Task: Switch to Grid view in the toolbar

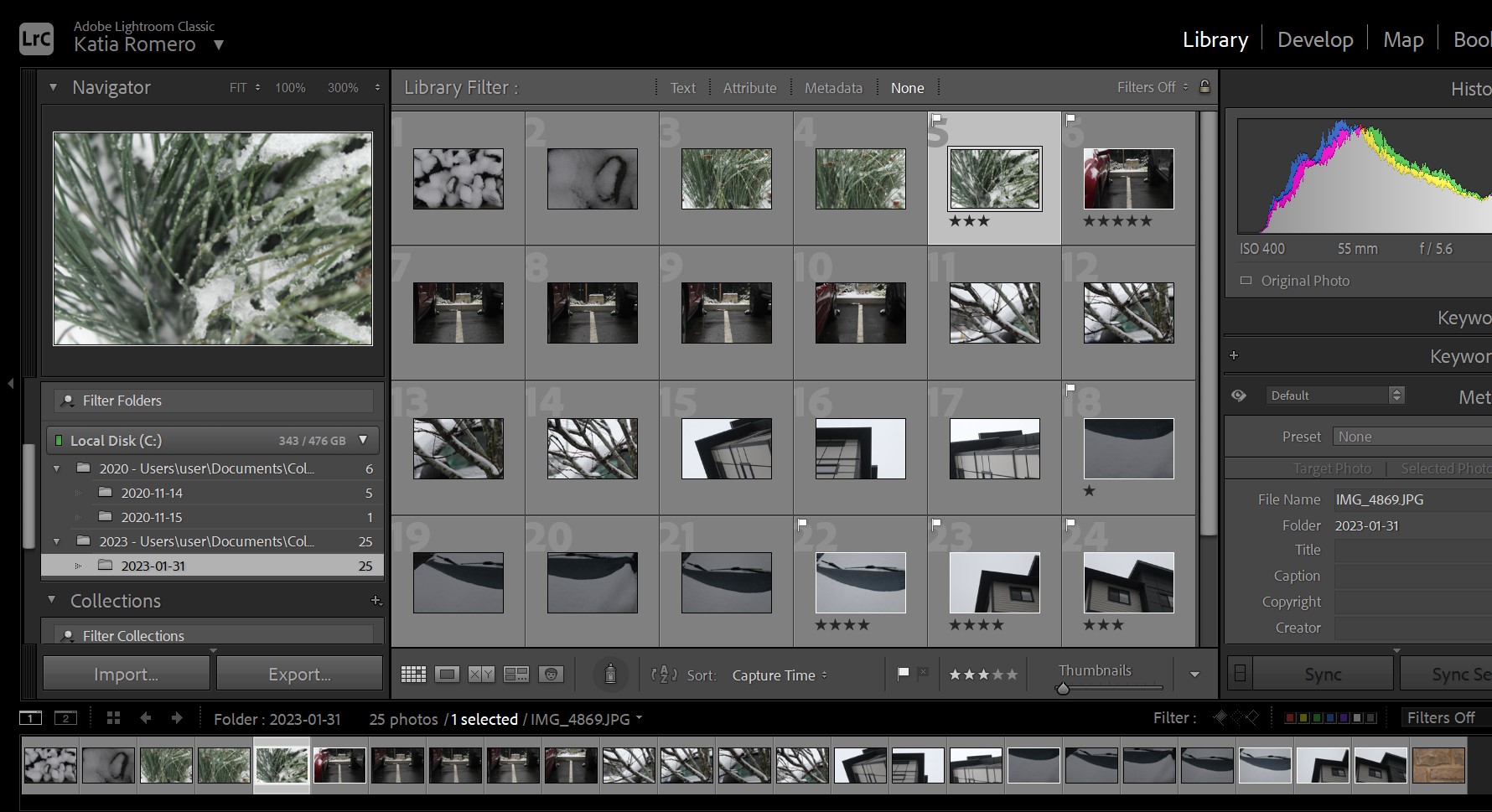Action: pos(413,675)
